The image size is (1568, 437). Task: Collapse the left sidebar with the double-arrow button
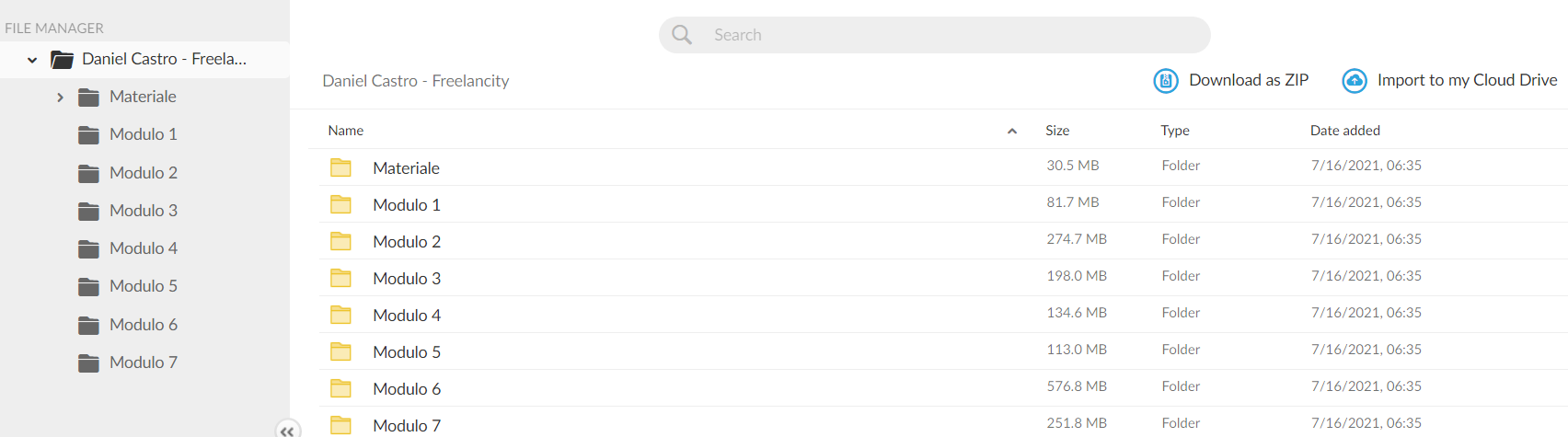[x=287, y=430]
